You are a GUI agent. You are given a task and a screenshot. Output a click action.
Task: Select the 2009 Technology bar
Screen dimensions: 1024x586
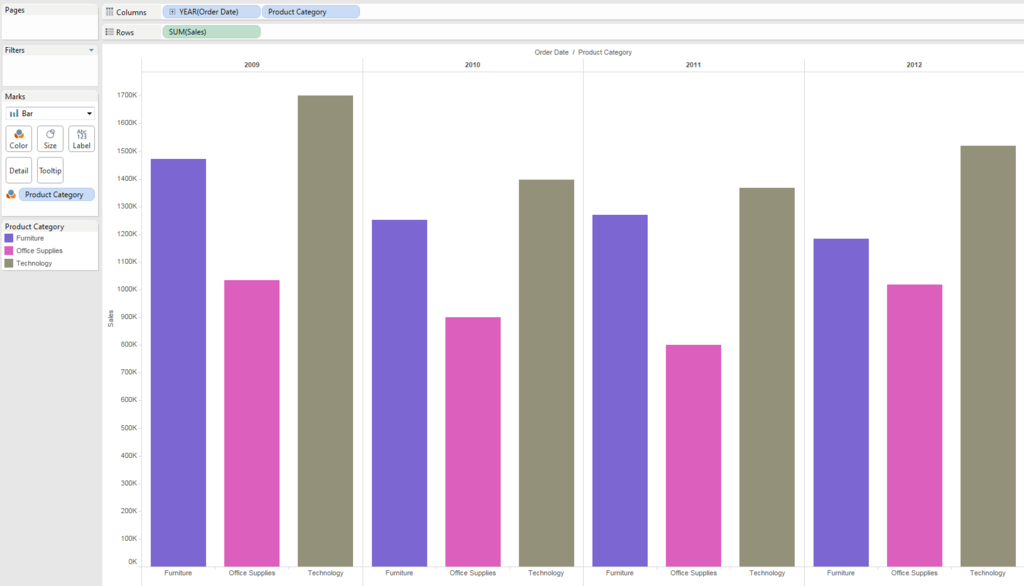(325, 331)
